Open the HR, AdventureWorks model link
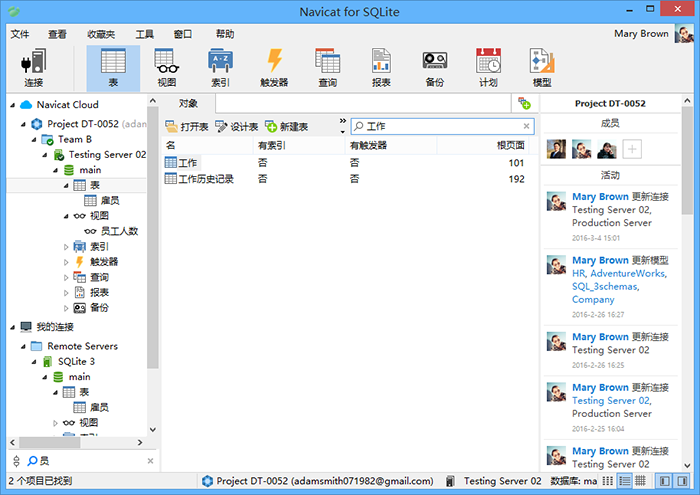 (x=619, y=274)
